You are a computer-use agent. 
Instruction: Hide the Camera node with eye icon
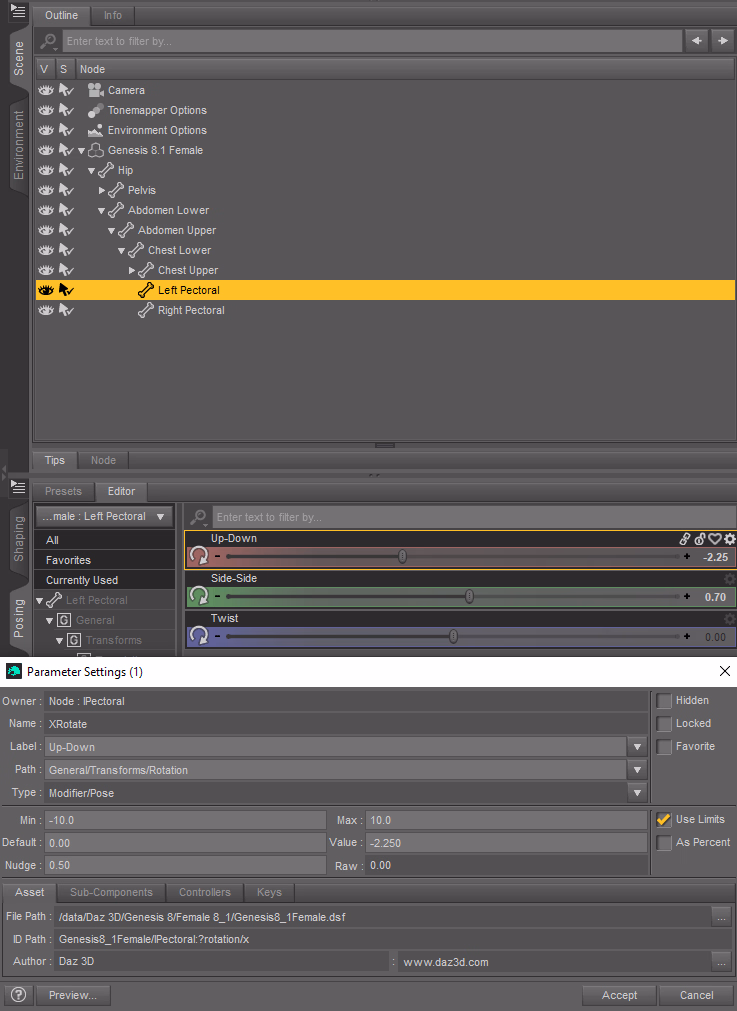45,90
